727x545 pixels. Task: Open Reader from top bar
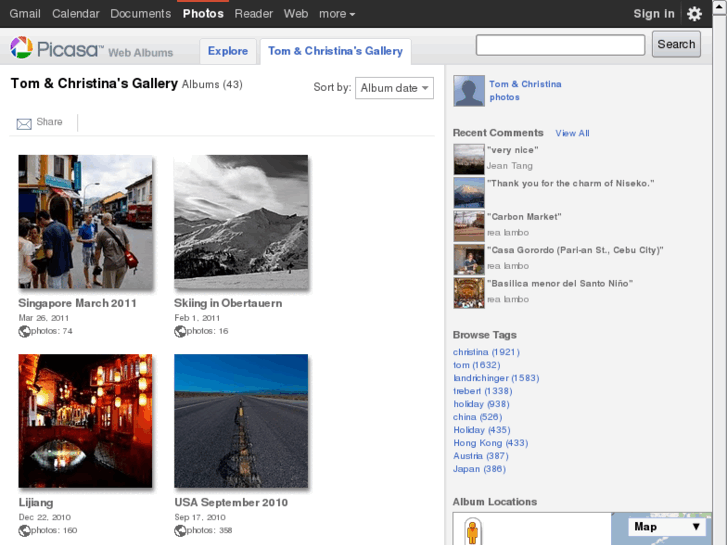tap(254, 14)
